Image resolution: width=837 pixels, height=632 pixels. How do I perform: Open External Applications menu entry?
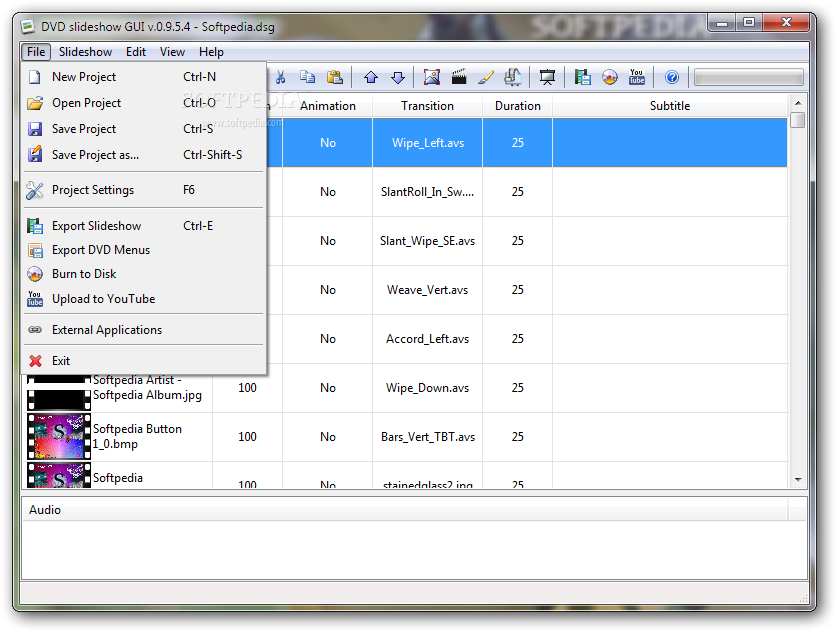tap(144, 330)
